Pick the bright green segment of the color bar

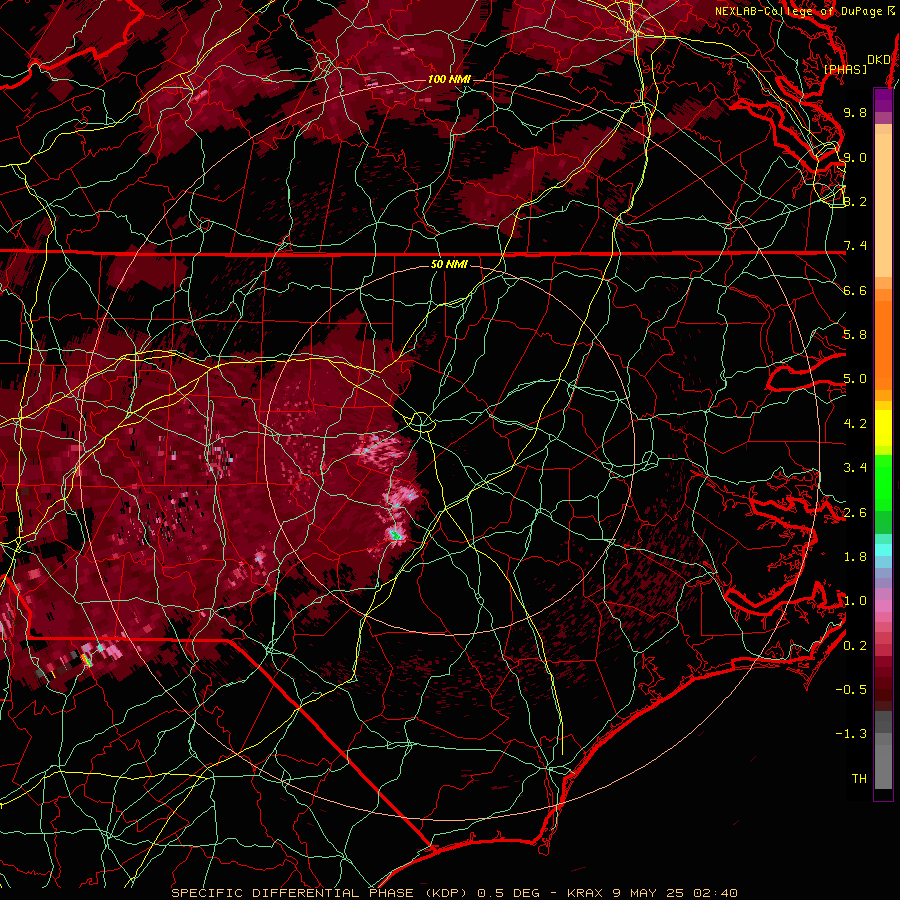883,485
